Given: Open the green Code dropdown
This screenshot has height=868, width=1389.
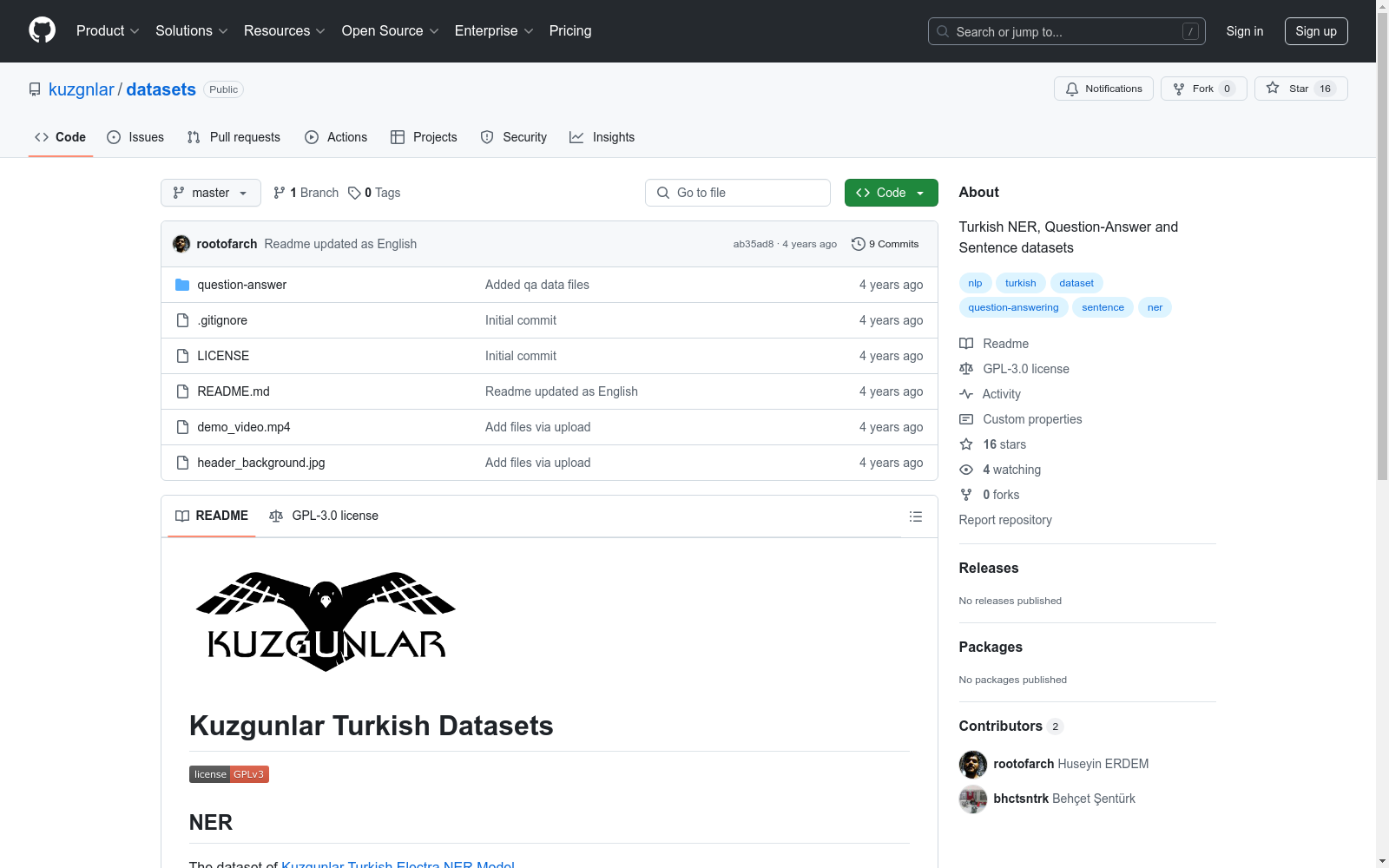Looking at the screenshot, I should (x=892, y=193).
